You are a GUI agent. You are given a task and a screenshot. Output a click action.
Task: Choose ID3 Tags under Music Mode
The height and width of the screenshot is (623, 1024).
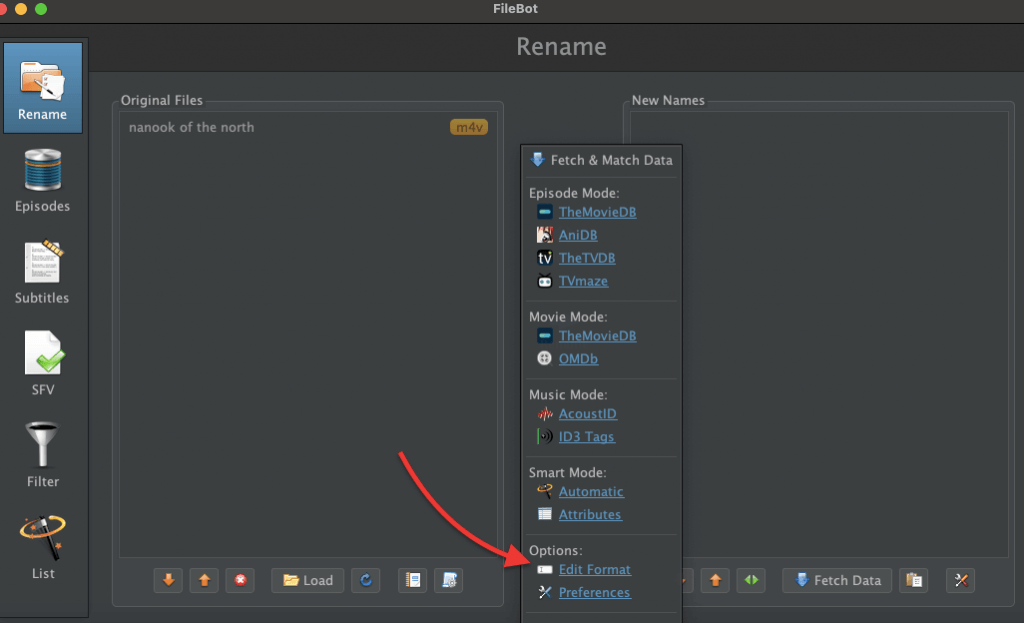(586, 436)
